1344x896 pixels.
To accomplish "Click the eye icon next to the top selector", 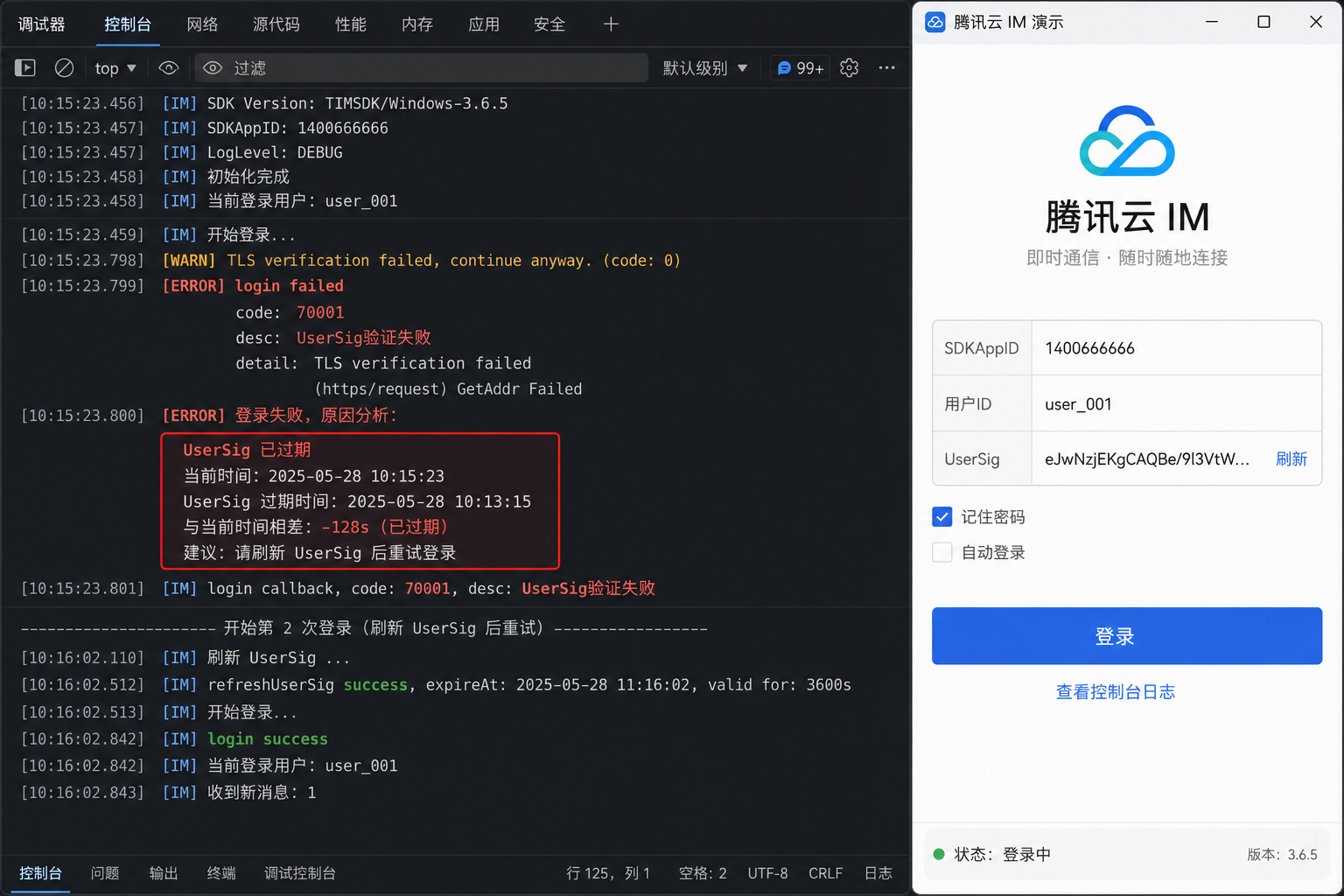I will pyautogui.click(x=169, y=67).
